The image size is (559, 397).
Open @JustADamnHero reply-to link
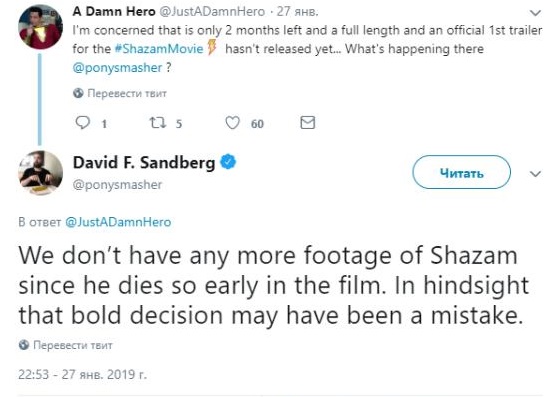118,222
